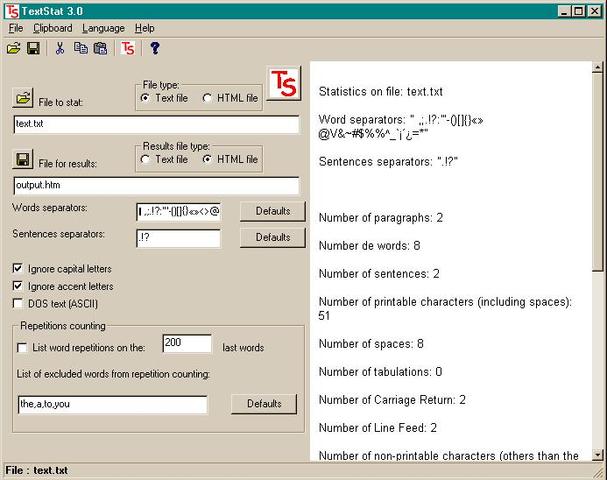This screenshot has width=607, height=480.
Task: Toggle Ignore capital letters checkbox
Action: (17, 268)
